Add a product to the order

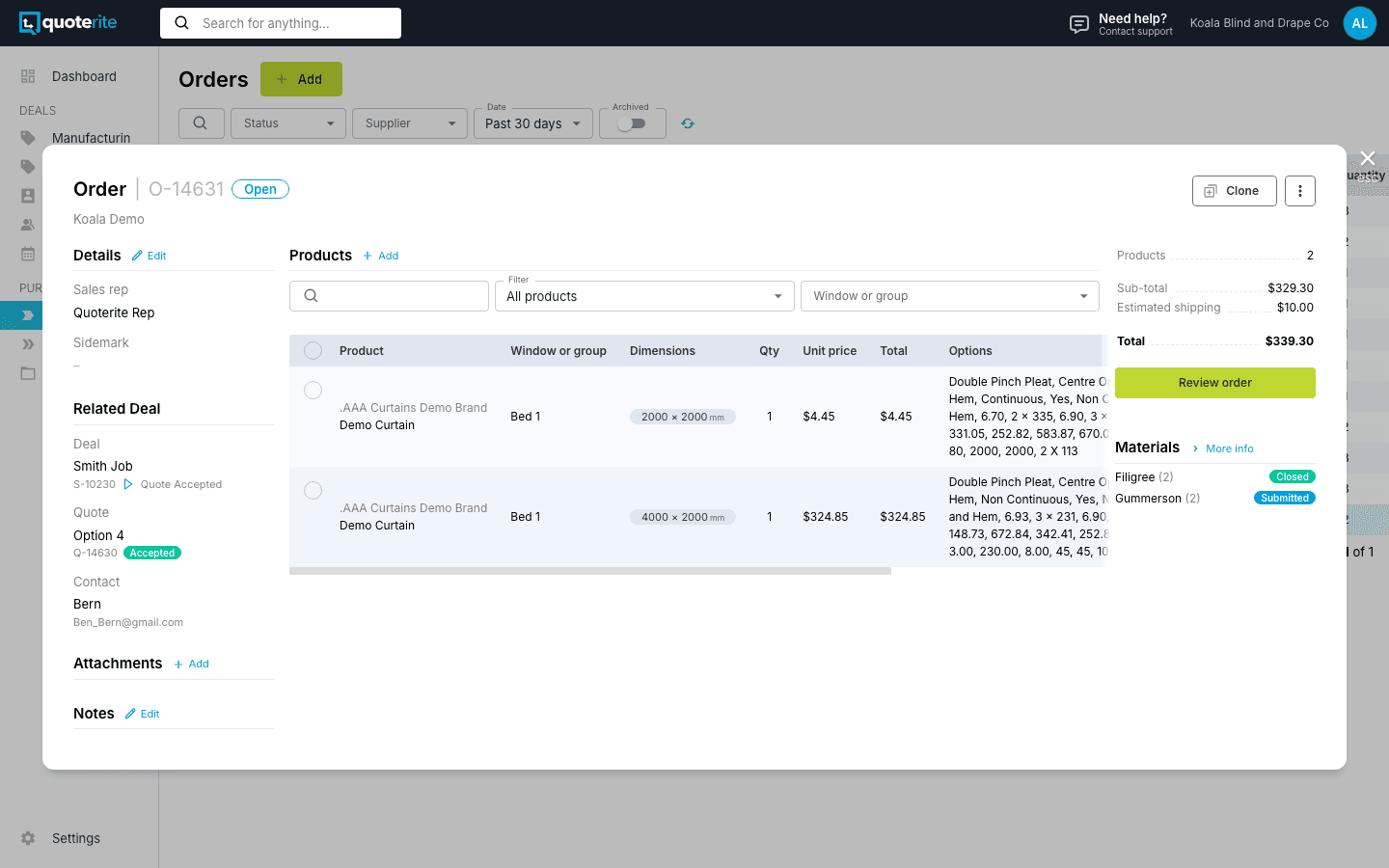pyautogui.click(x=381, y=256)
